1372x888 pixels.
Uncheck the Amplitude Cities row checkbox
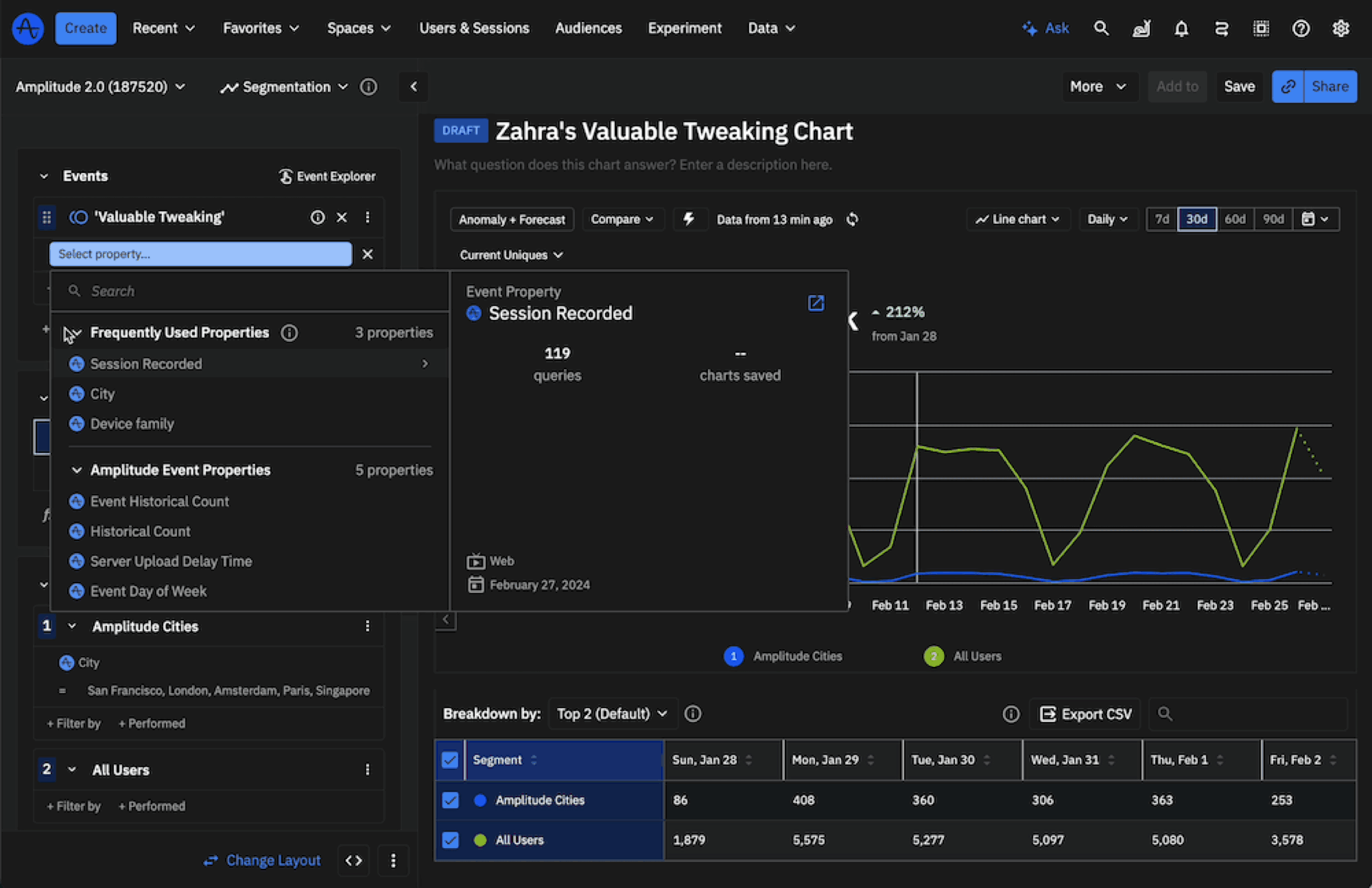pos(450,800)
